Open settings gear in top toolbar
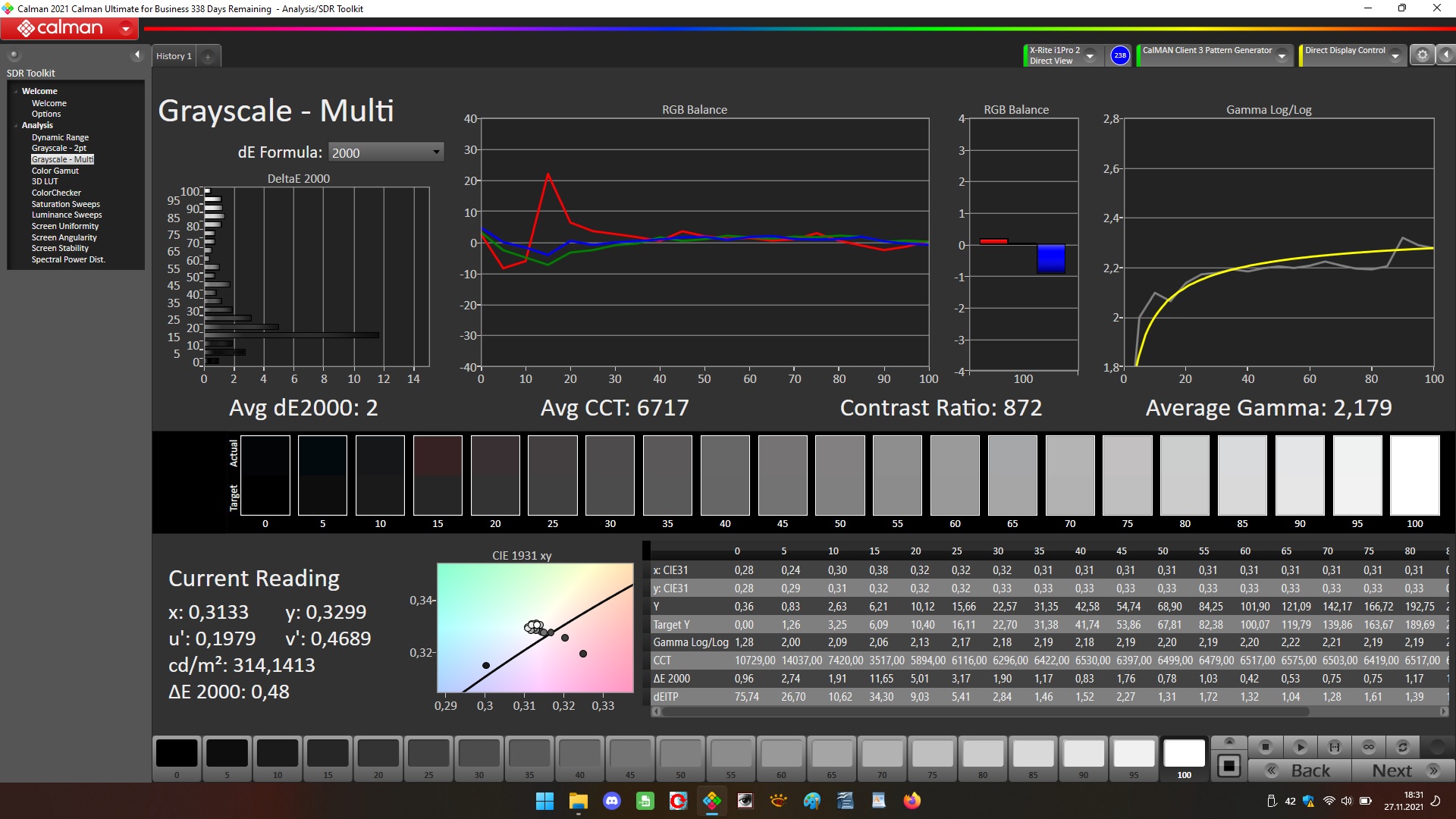 click(1422, 55)
